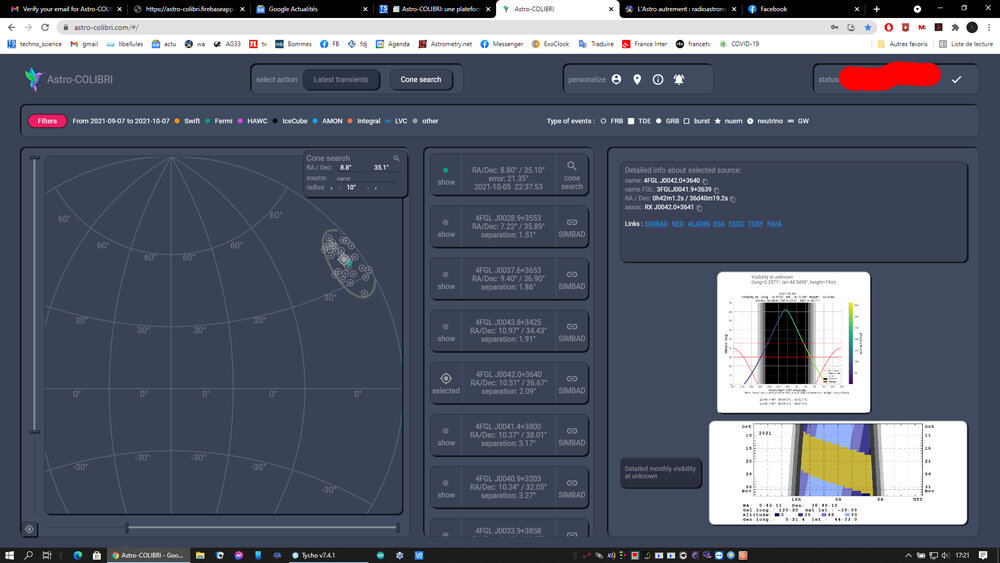Open the FAVA link
Screen dimensions: 1000x563
point(774,224)
